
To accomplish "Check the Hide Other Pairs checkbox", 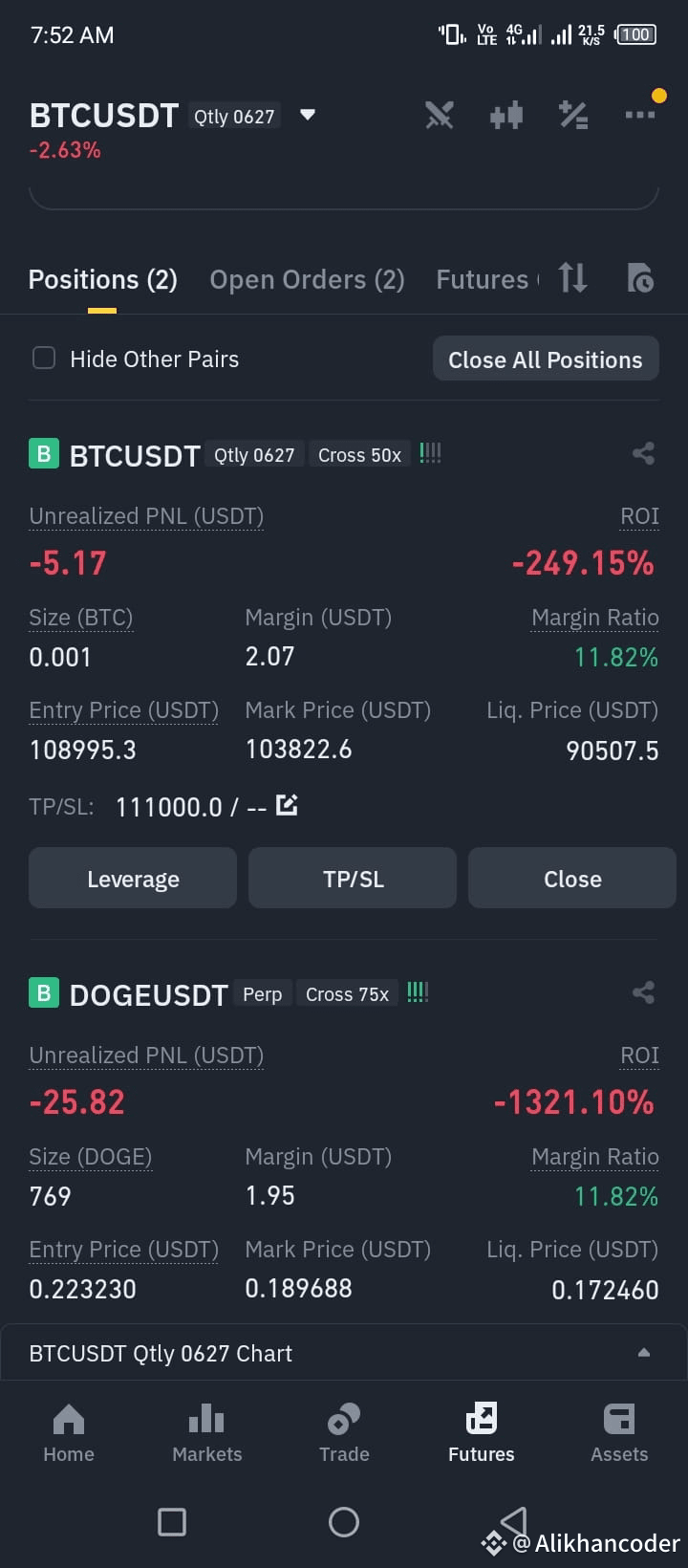I will tap(44, 359).
